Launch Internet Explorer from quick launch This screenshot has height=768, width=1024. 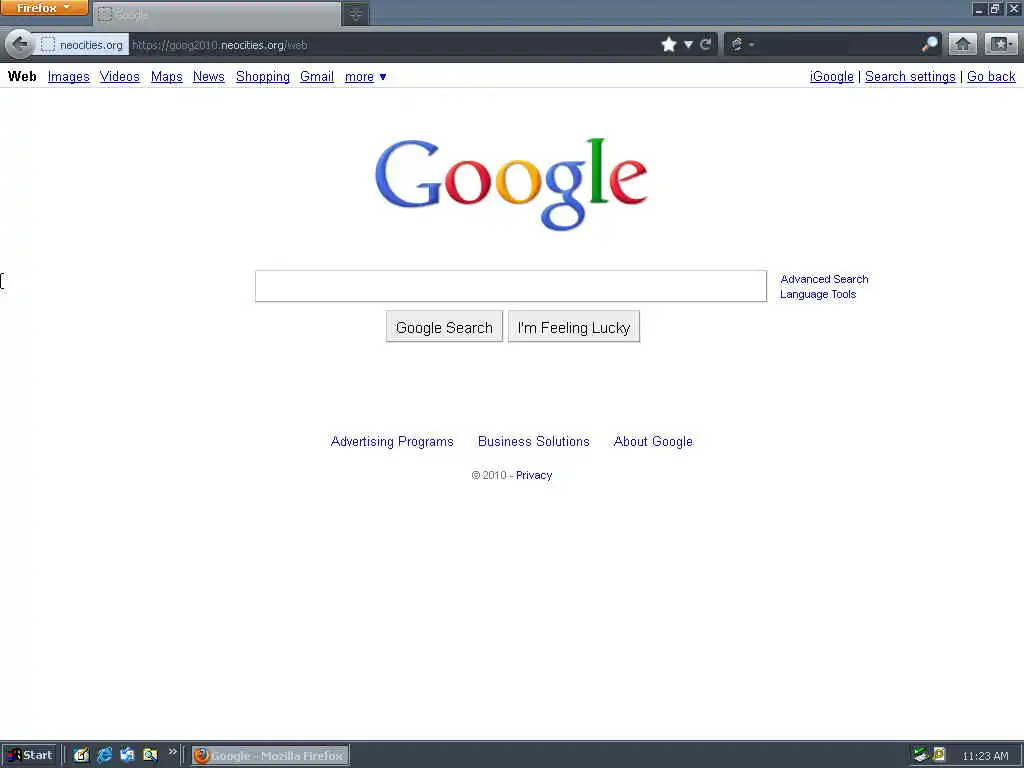coord(104,755)
